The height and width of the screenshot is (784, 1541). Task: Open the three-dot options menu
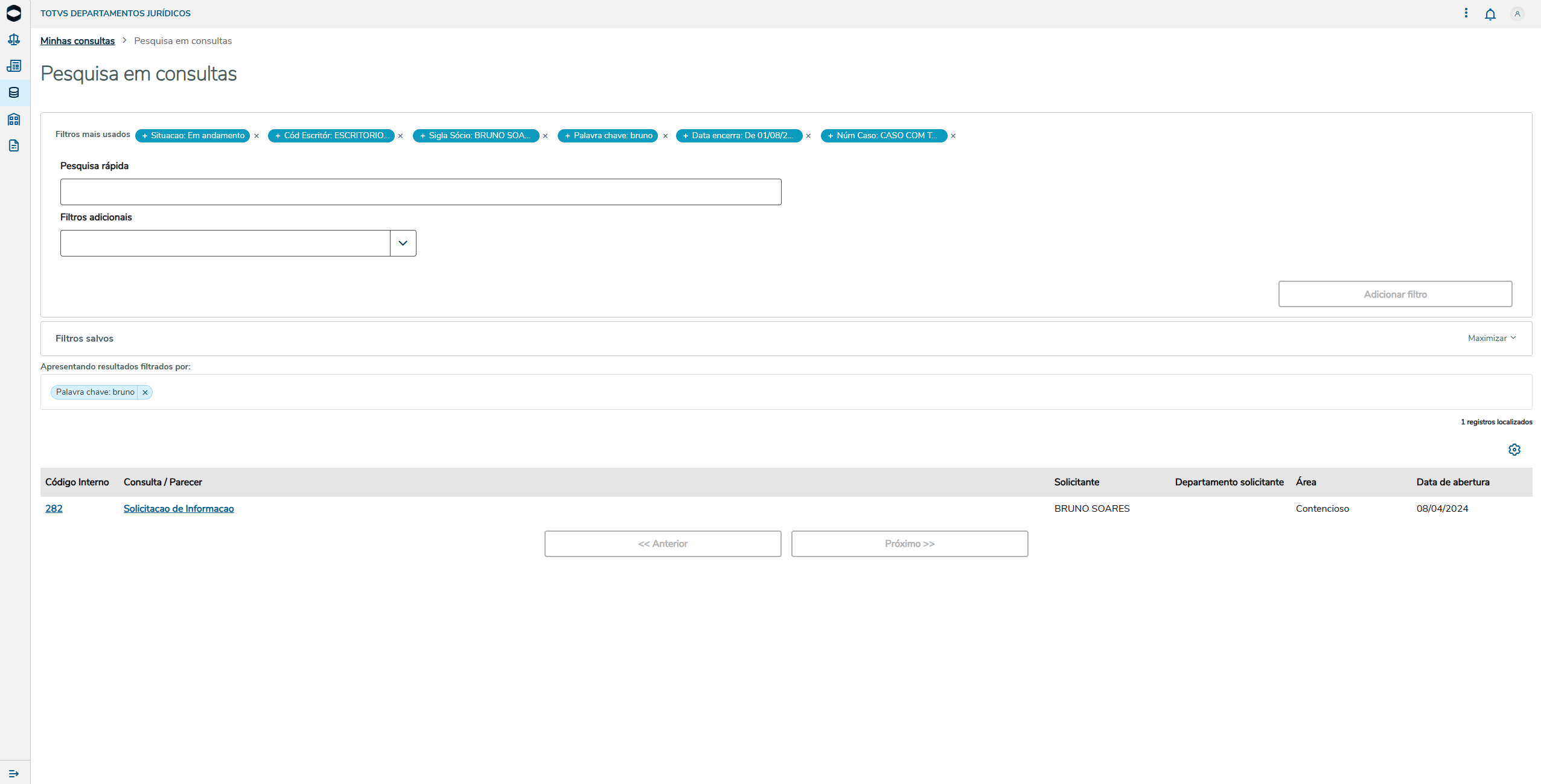[x=1466, y=13]
